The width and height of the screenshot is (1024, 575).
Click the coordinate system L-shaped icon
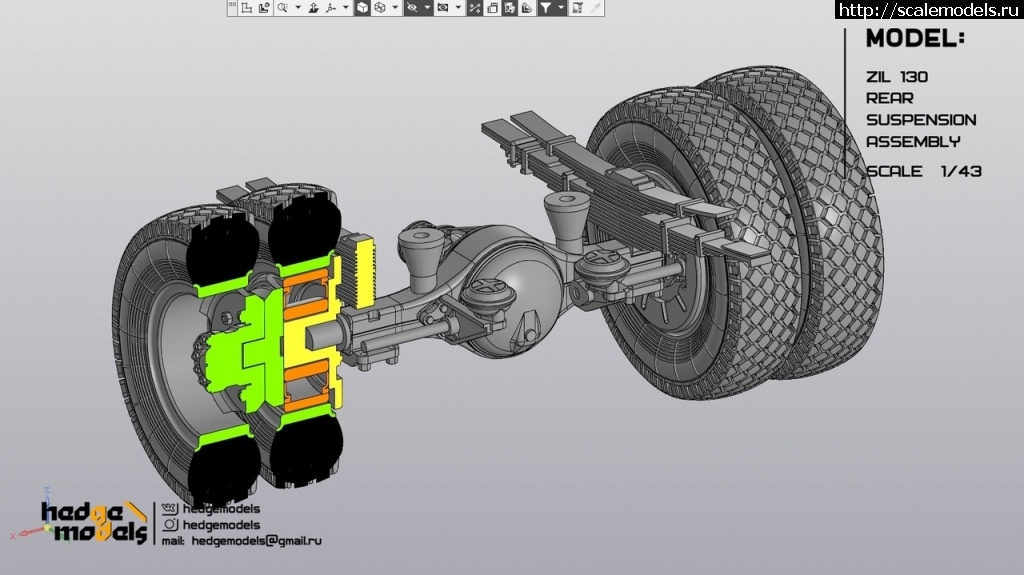click(x=247, y=8)
